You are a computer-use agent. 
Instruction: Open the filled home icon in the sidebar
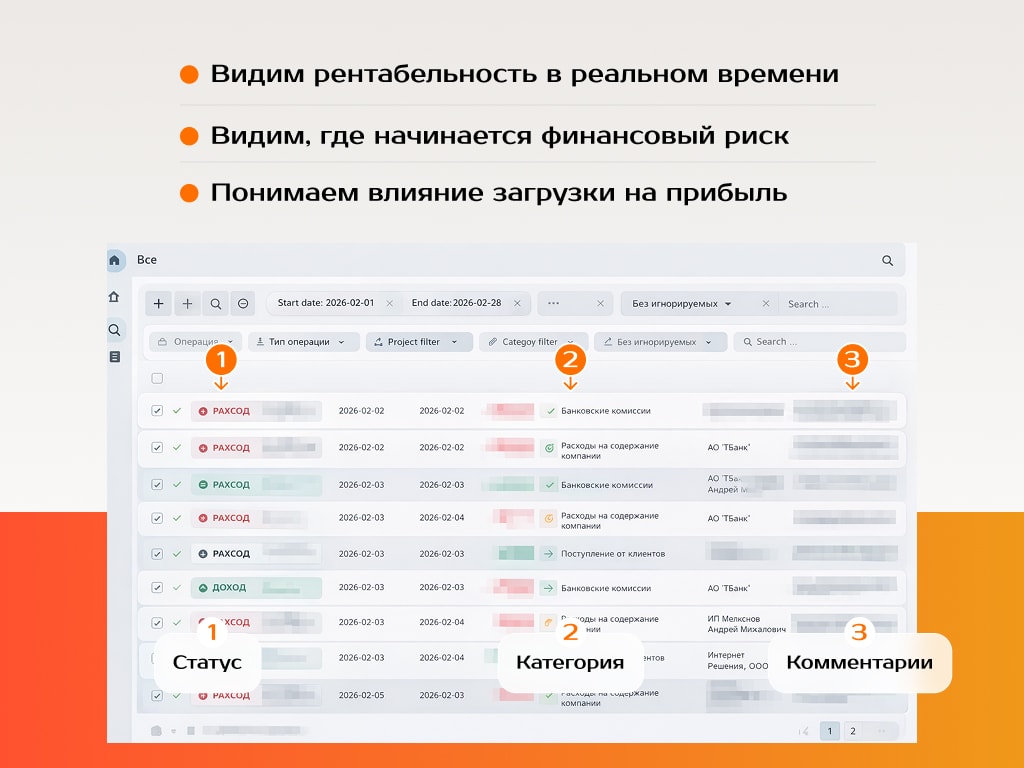click(114, 261)
